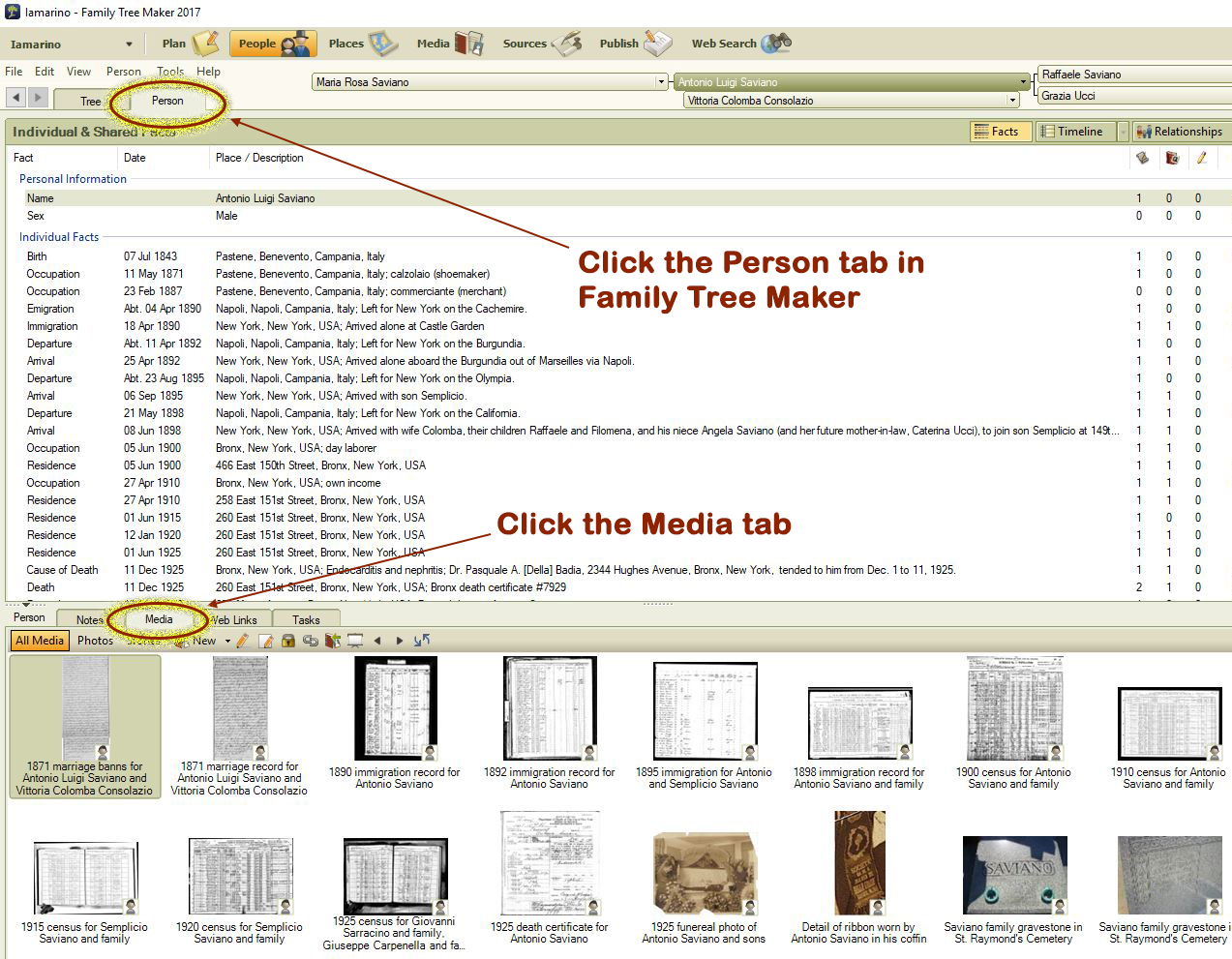Viewport: 1232px width, 959px height.
Task: Click the media column header icon
Action: click(1172, 158)
